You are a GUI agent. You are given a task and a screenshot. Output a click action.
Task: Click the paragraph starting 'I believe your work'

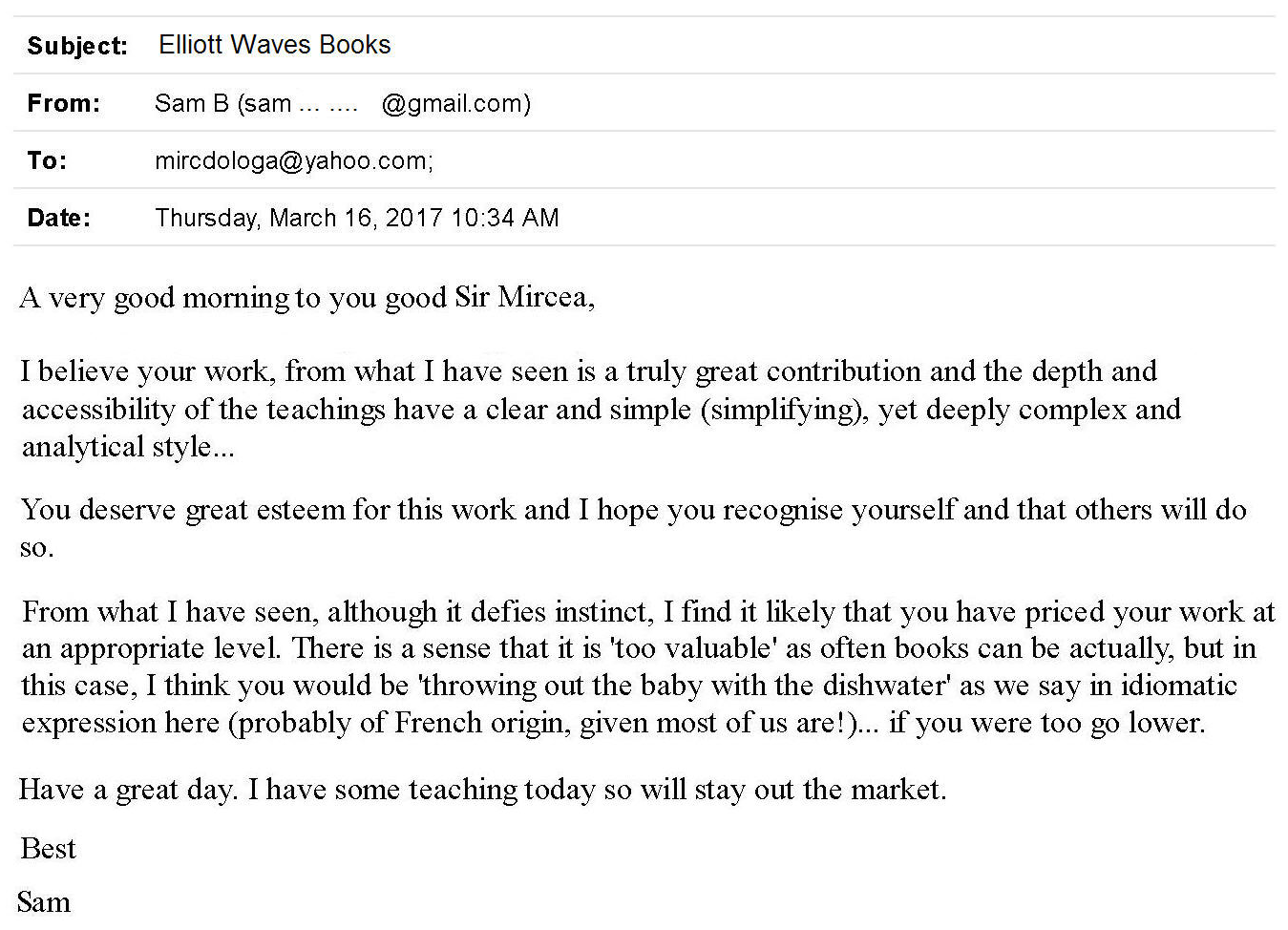coord(588,371)
